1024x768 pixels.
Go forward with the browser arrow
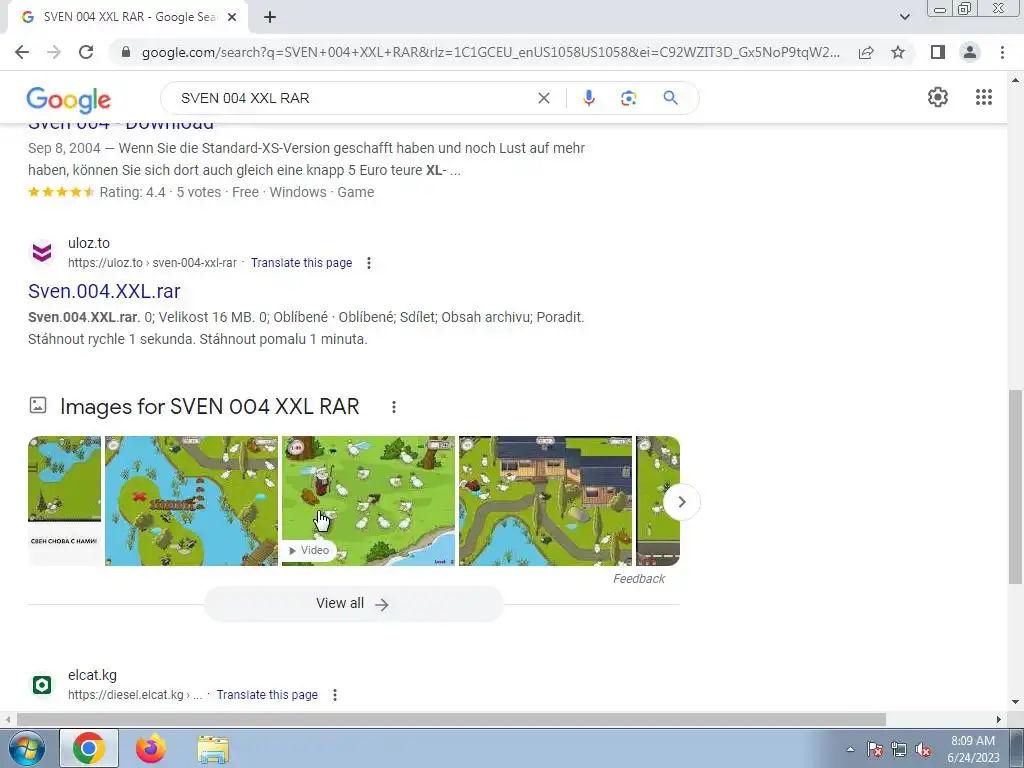point(54,52)
